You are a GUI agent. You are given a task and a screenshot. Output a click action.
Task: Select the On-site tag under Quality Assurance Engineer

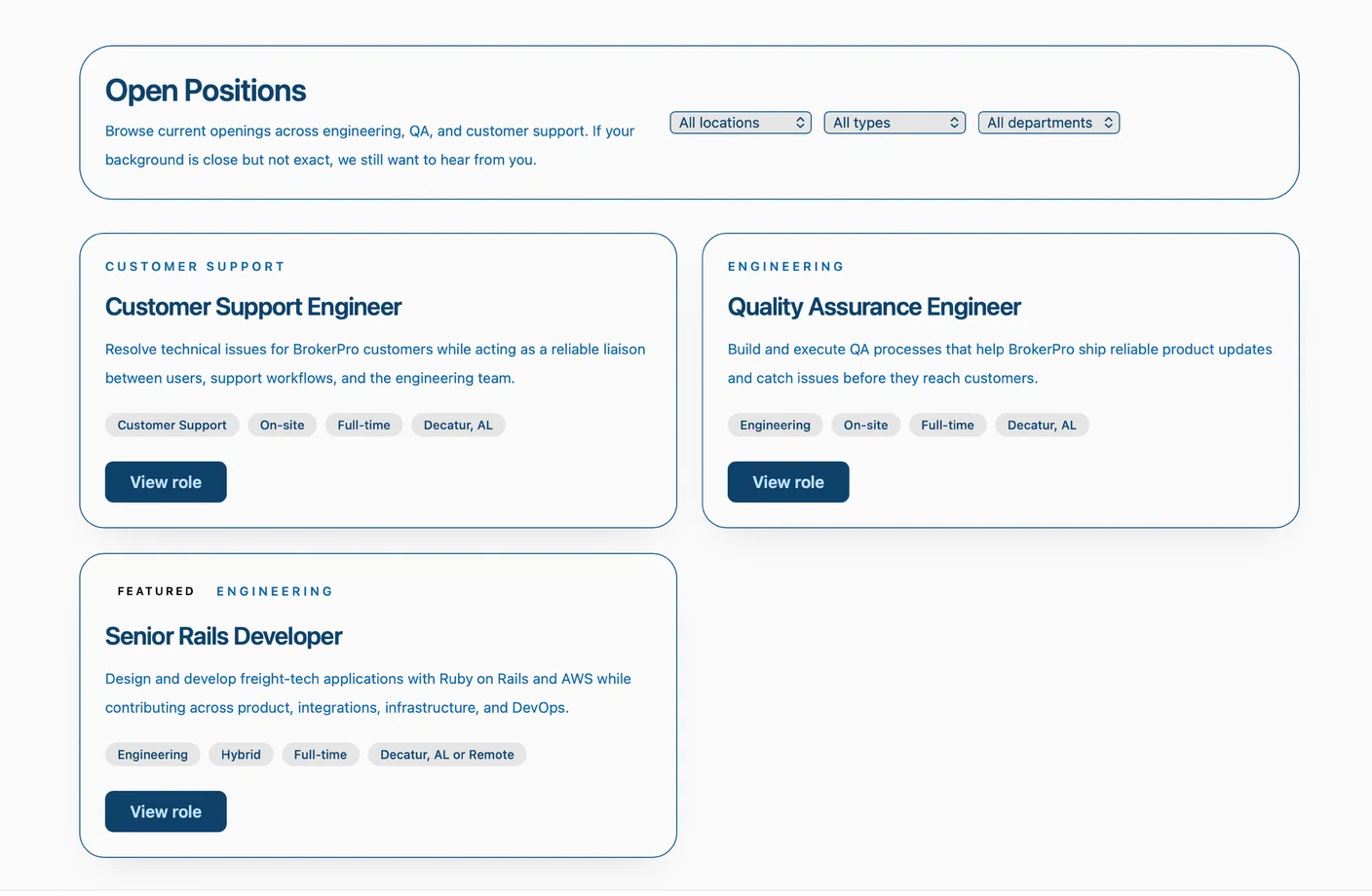pos(865,425)
